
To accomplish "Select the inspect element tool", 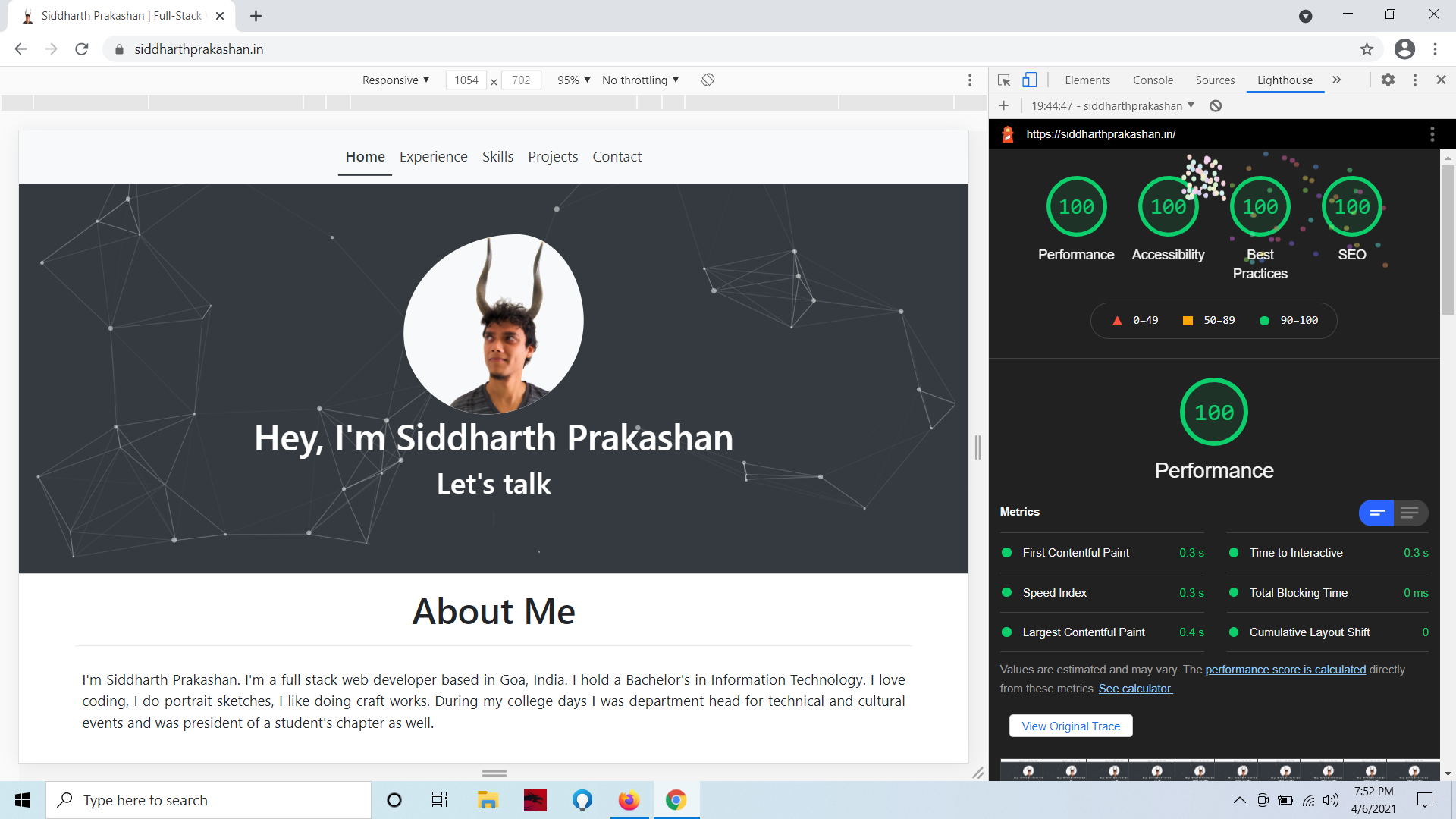I will pyautogui.click(x=1003, y=80).
